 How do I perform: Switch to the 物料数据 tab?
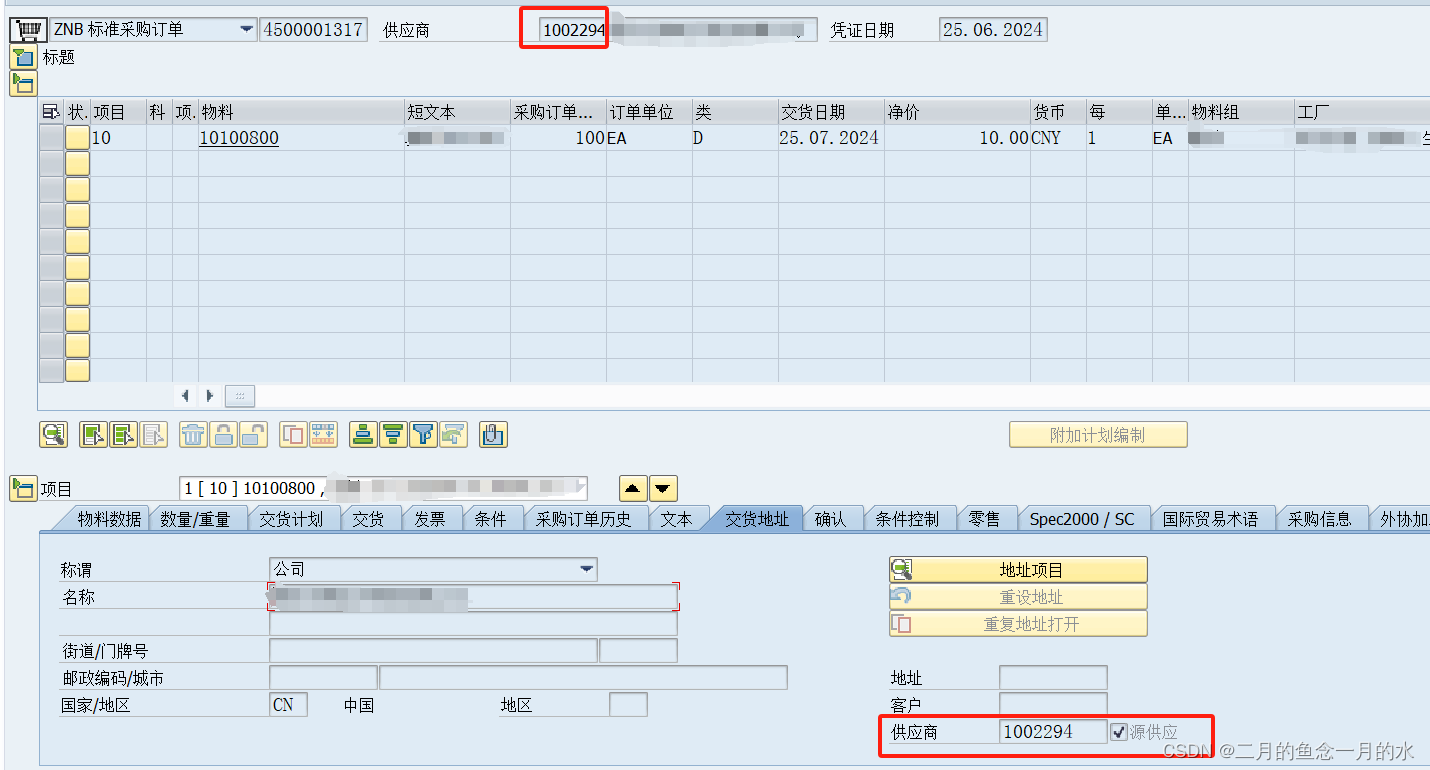108,519
